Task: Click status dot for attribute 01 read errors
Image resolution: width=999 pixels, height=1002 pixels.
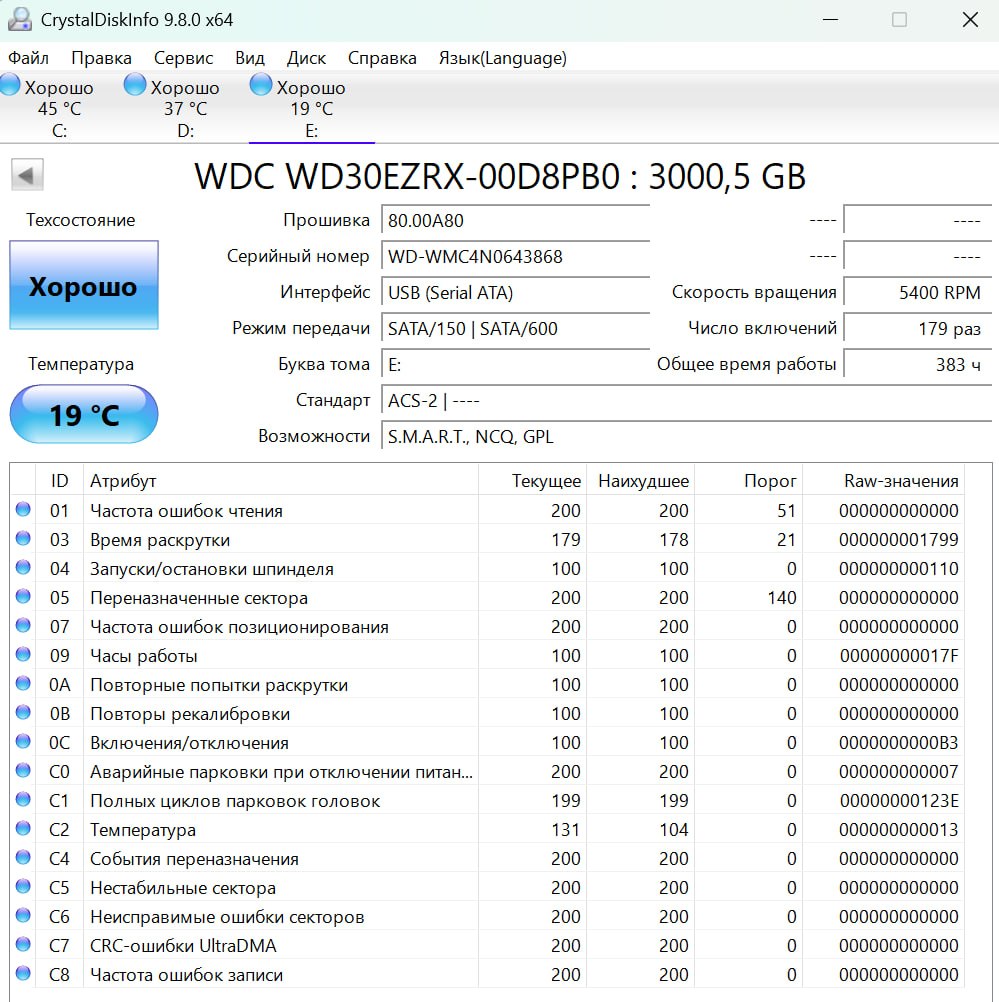Action: coord(23,509)
